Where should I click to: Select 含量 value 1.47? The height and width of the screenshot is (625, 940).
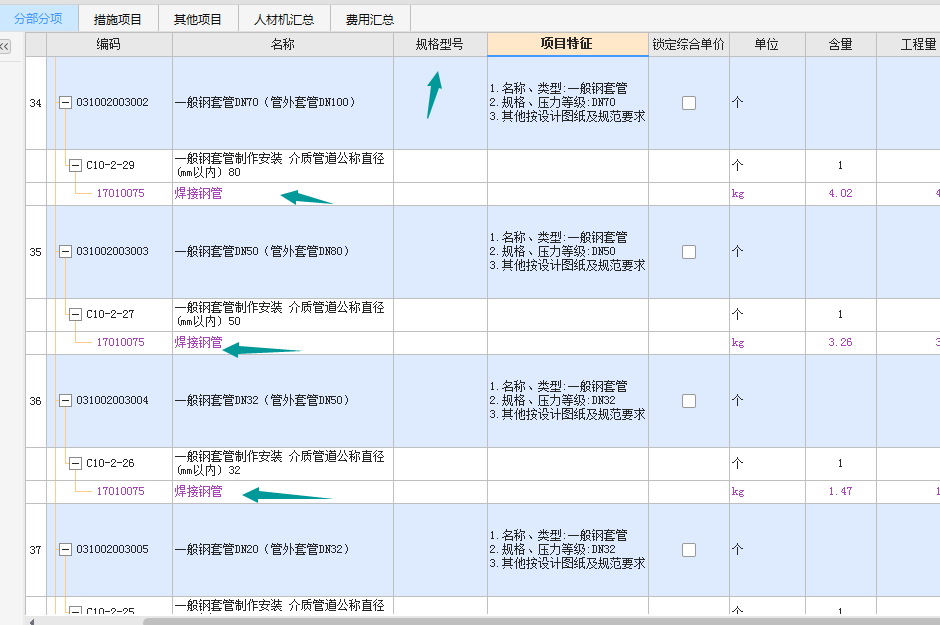840,491
